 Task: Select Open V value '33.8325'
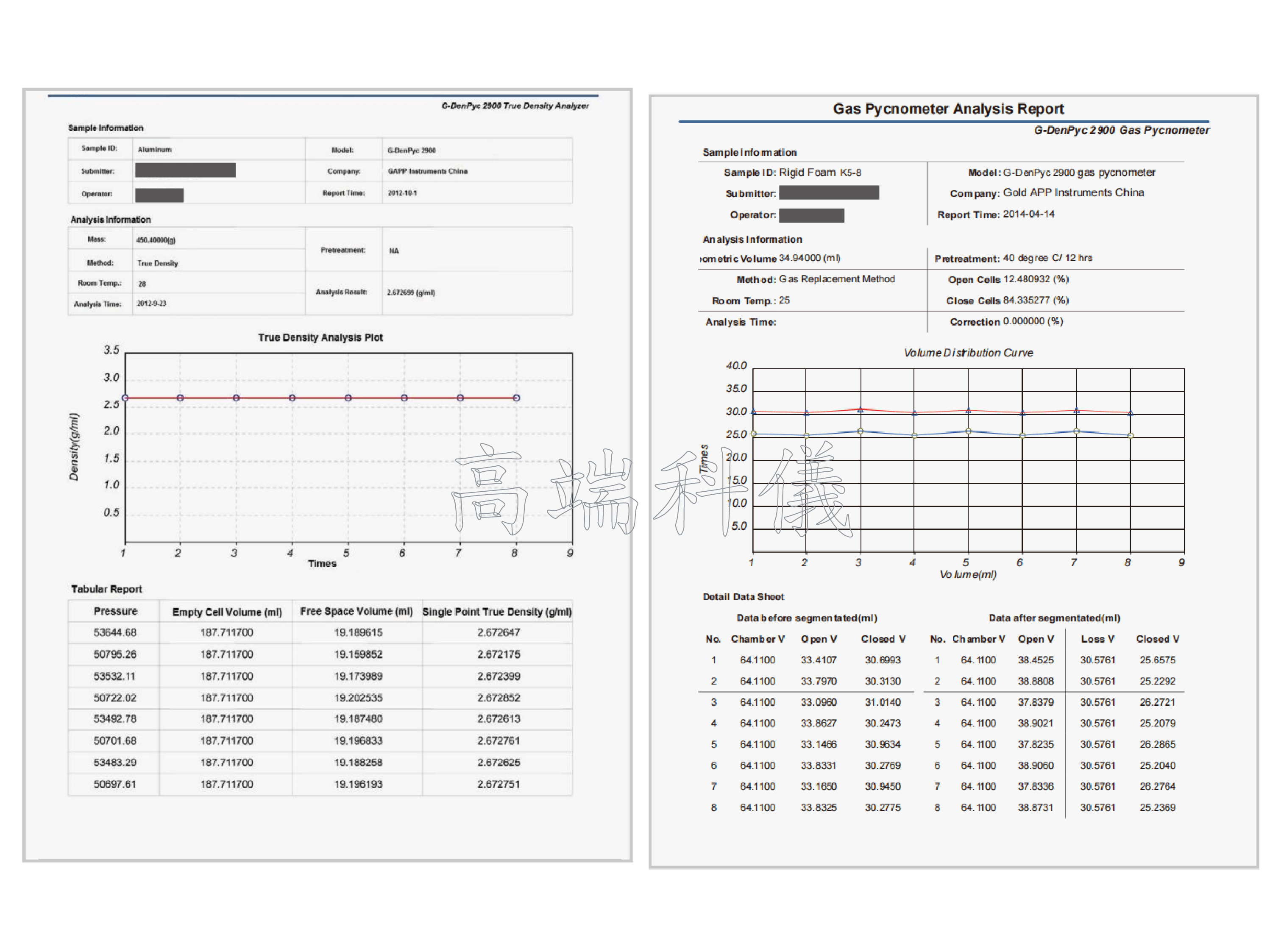pyautogui.click(x=818, y=807)
